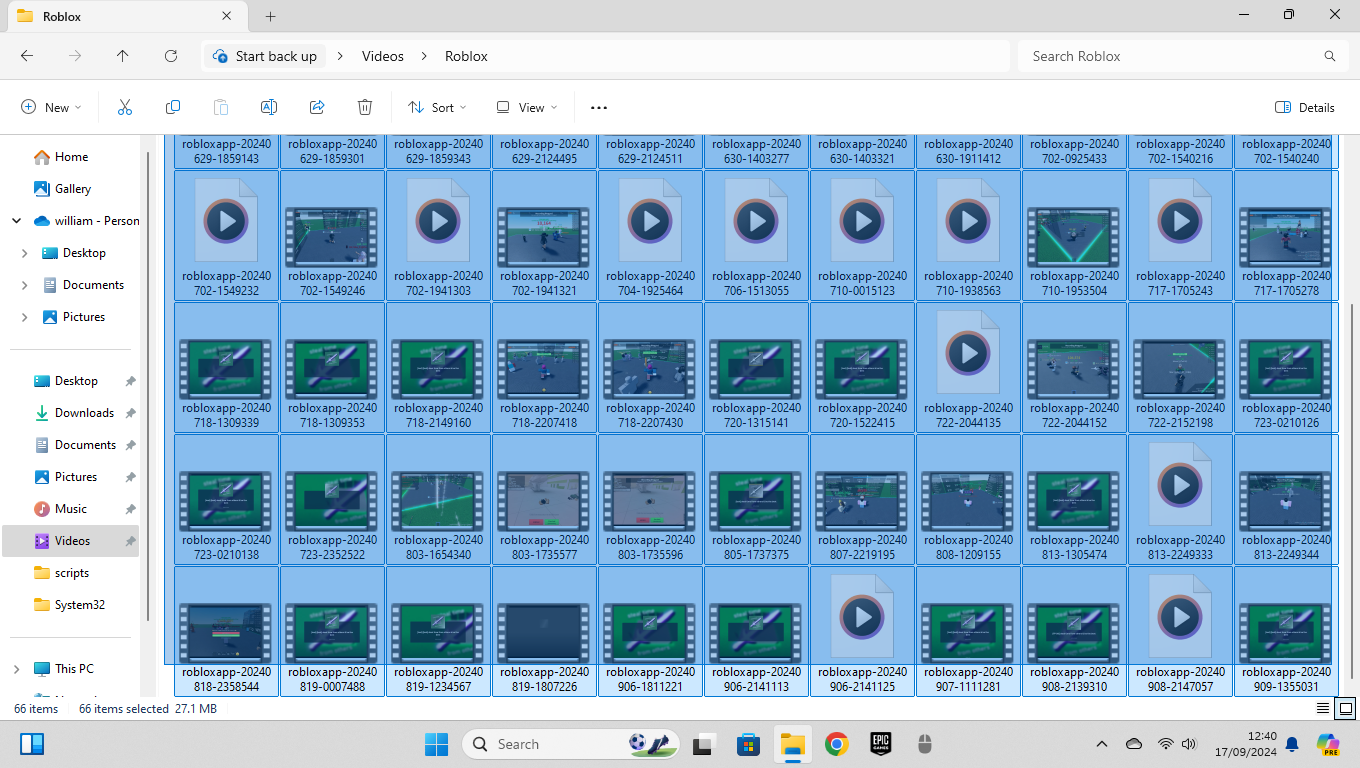
Task: Open Chrome from the taskbar
Action: pyautogui.click(x=837, y=744)
